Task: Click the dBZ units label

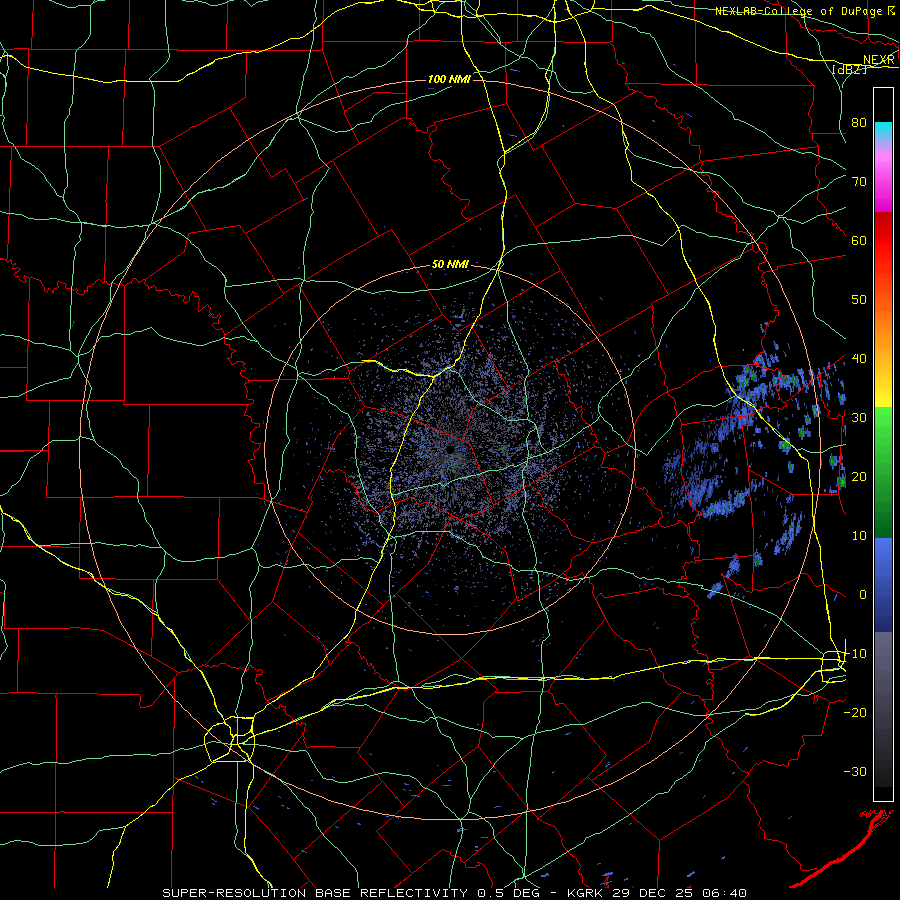Action: (850, 69)
